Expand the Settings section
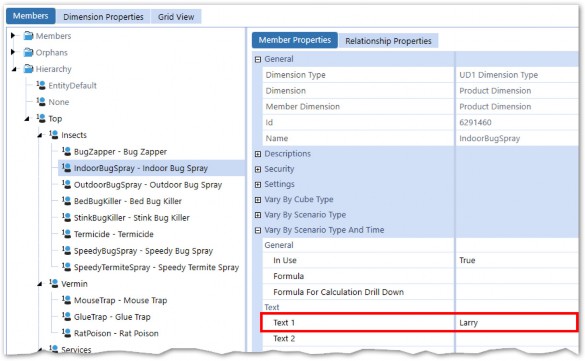The height and width of the screenshot is (361, 585). coord(258,185)
